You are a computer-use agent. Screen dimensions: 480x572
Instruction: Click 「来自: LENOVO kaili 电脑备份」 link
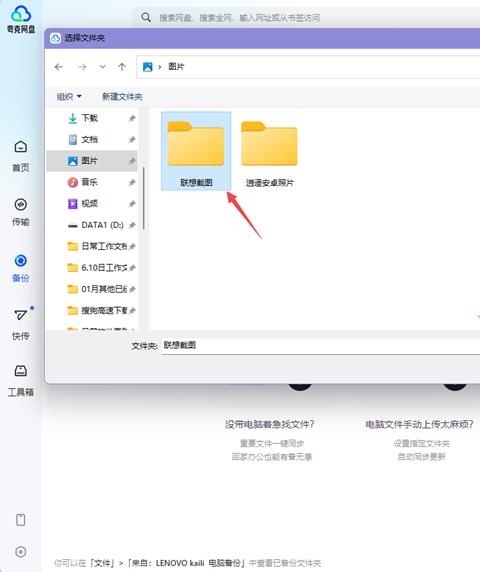pos(186,563)
